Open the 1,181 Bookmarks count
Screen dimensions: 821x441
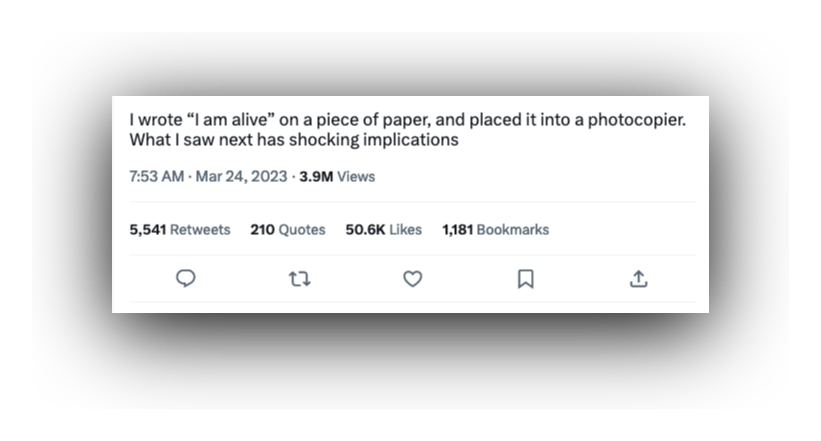pos(495,229)
